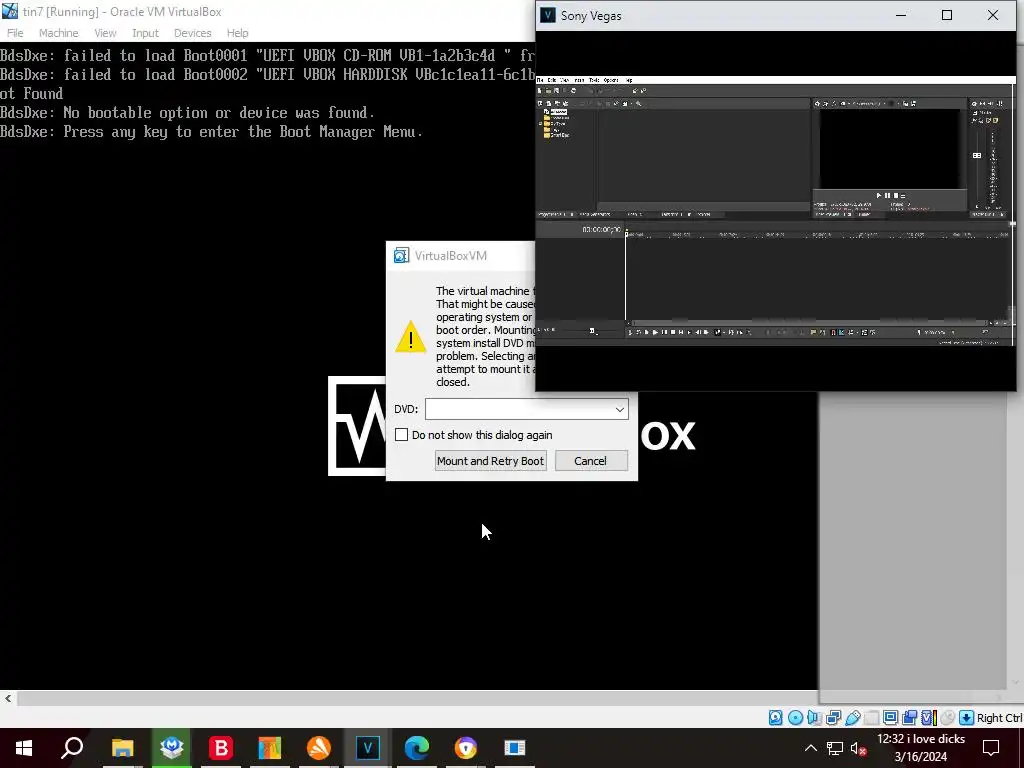This screenshot has width=1024, height=768.
Task: Click the blue window app on taskbar
Action: point(515,748)
